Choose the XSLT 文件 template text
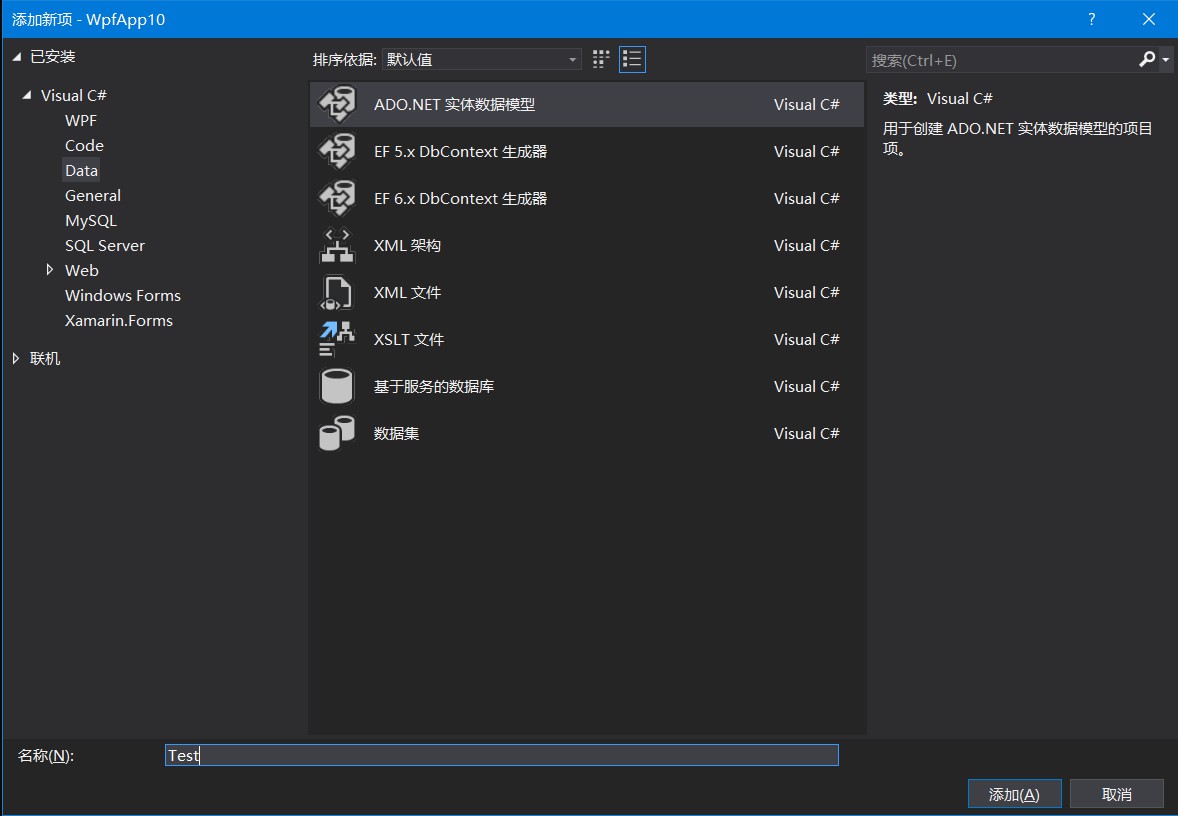 pos(409,340)
